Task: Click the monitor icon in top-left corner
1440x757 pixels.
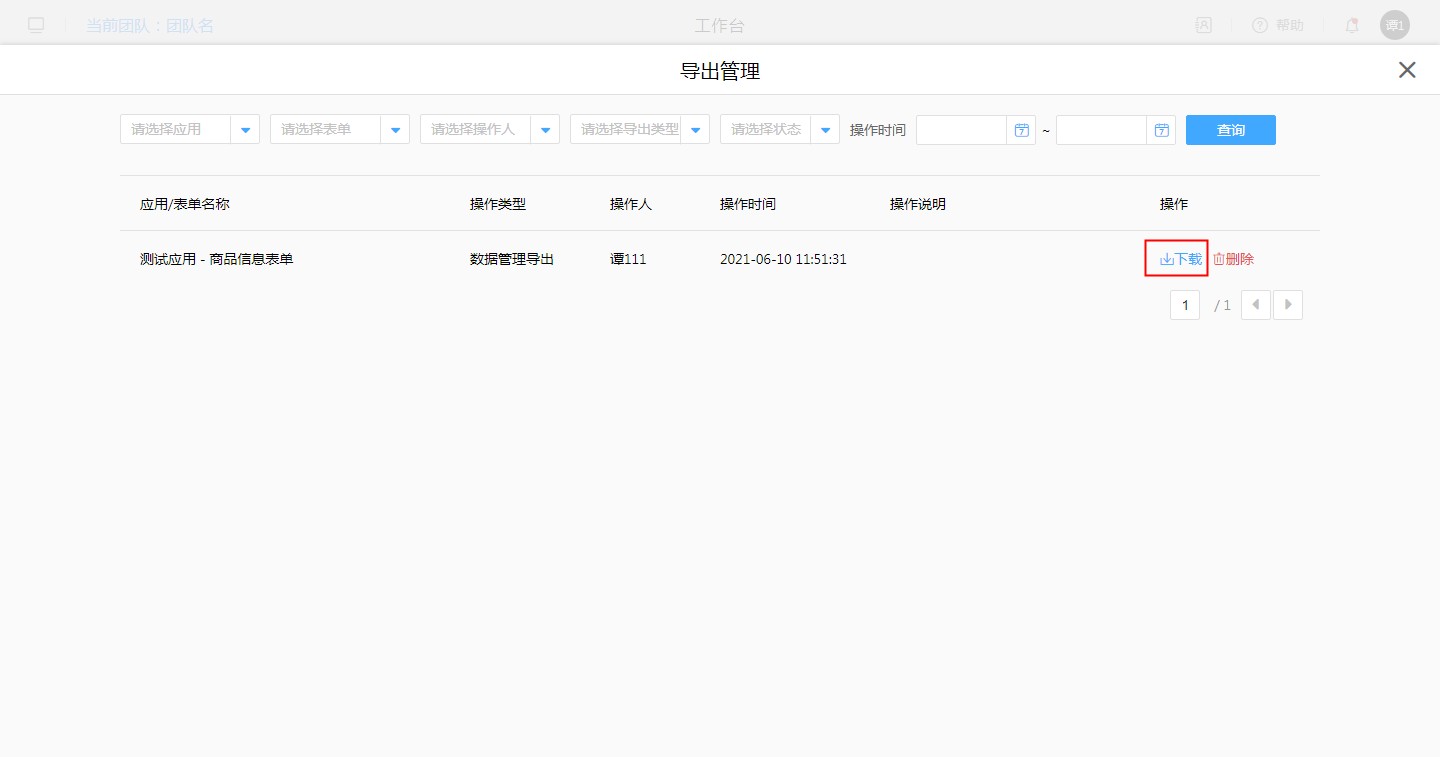Action: (36, 25)
